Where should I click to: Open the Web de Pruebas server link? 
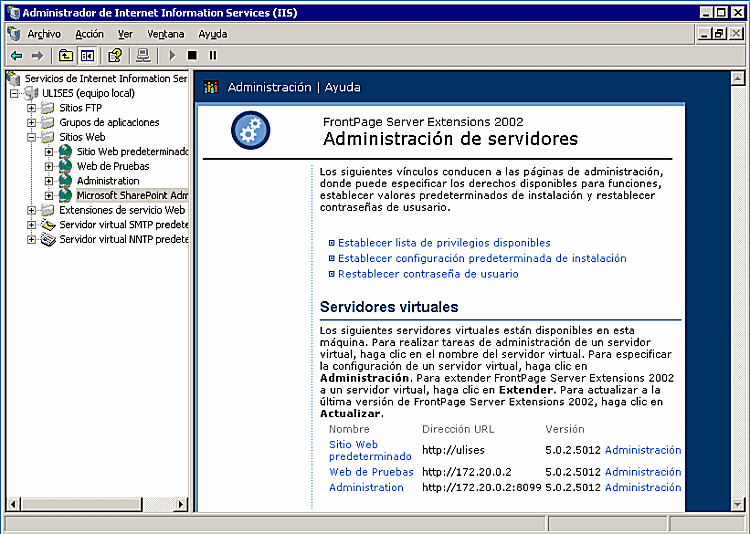point(371,472)
